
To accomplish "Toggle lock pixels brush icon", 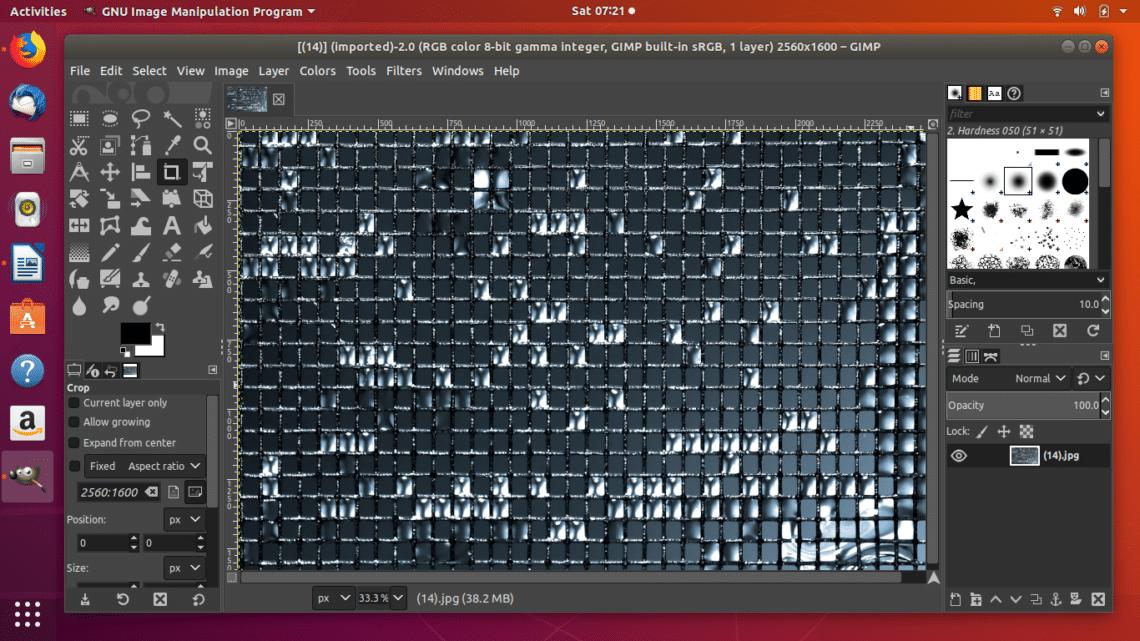I will 982,432.
